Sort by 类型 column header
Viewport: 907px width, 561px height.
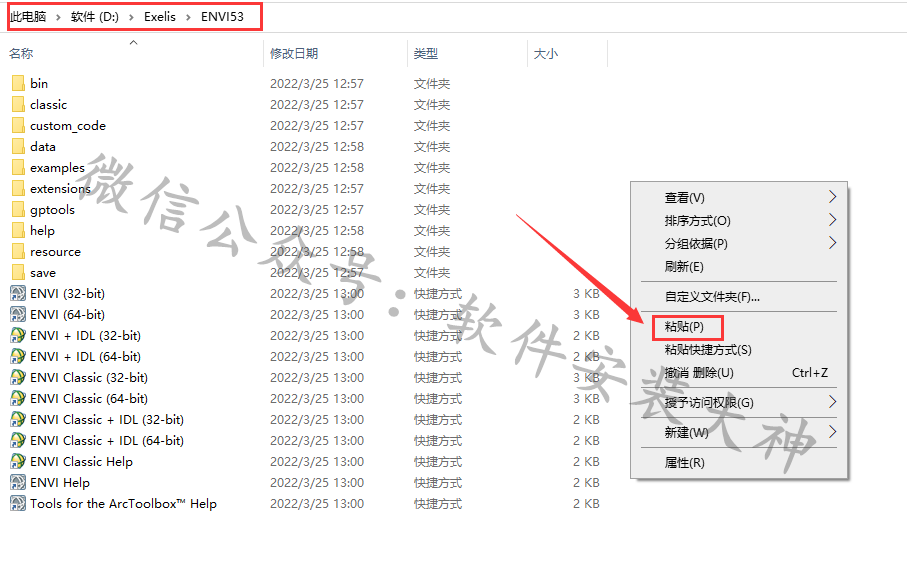point(426,54)
